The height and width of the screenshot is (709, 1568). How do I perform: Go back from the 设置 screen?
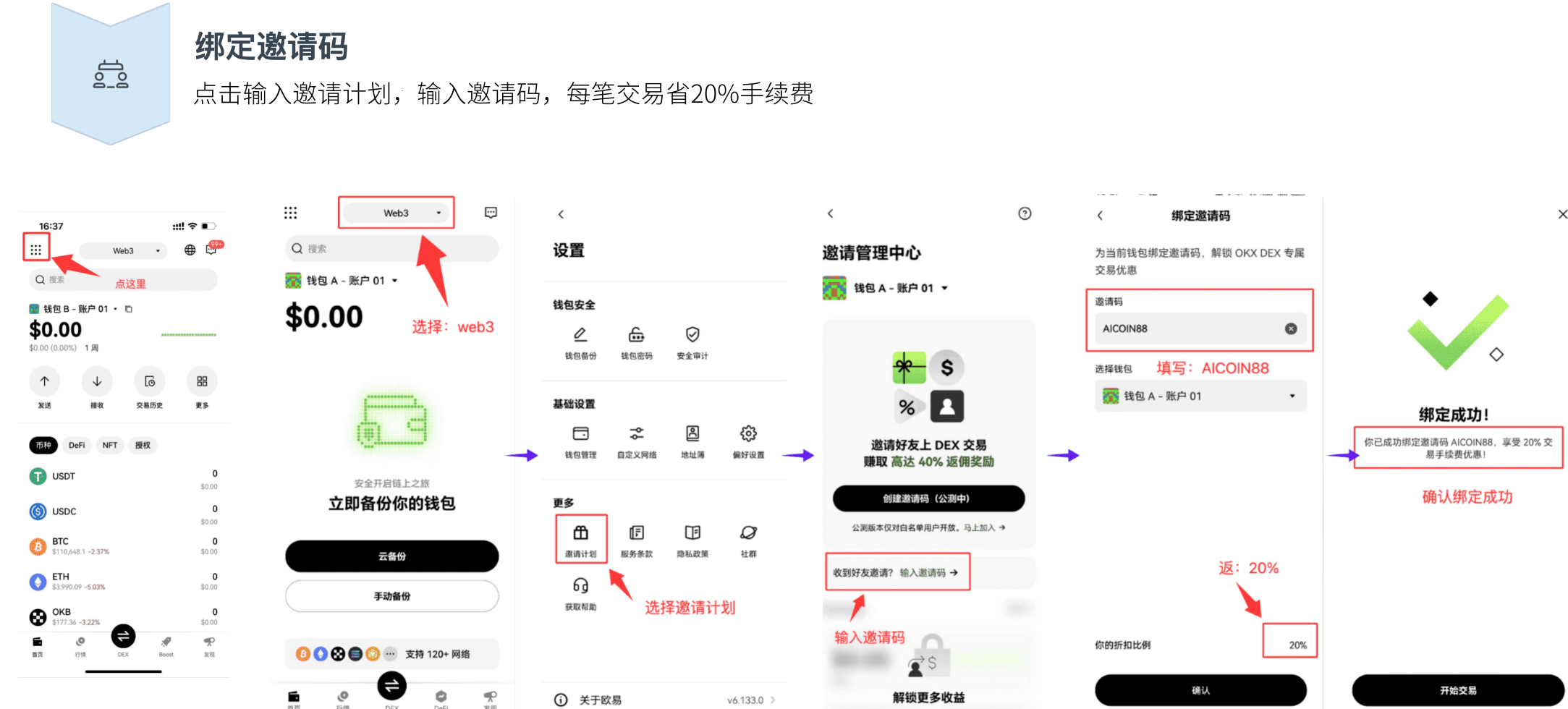561,214
